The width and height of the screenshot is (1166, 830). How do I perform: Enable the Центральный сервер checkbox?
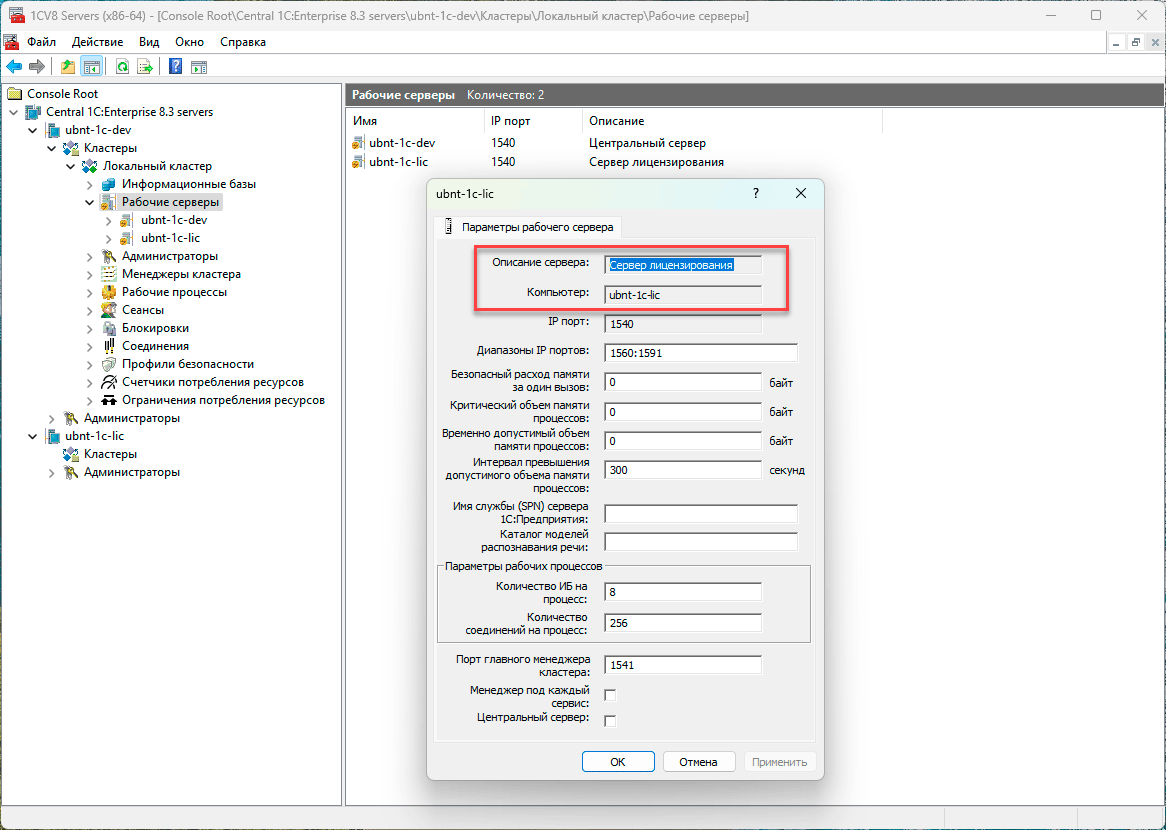(x=610, y=721)
